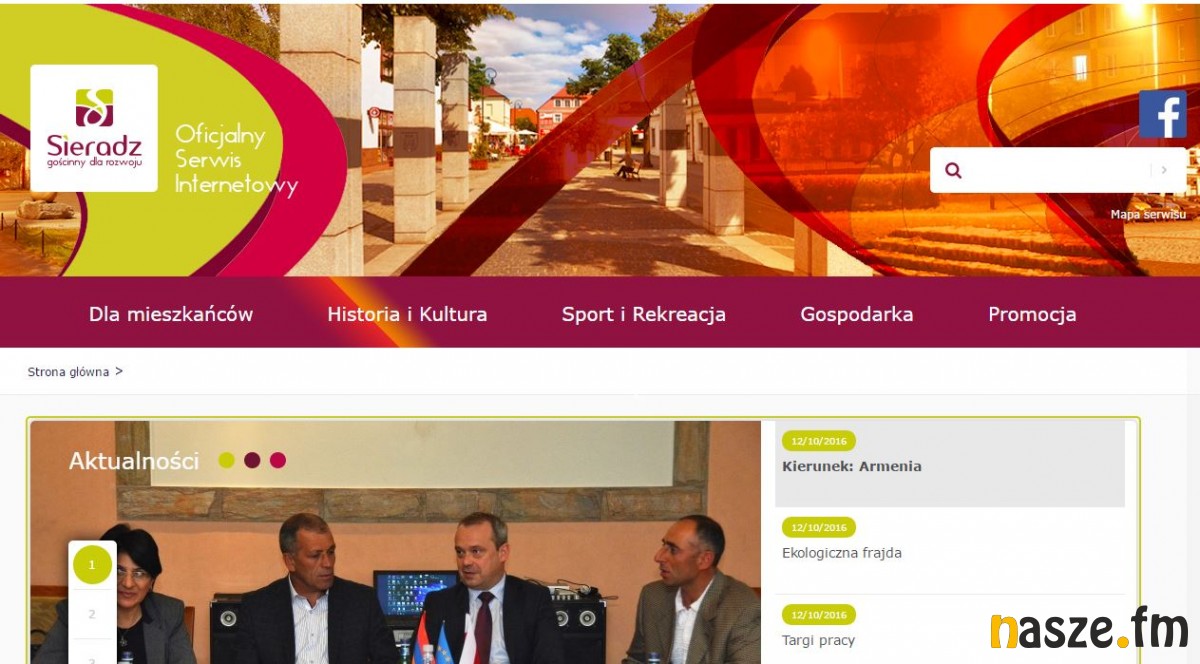The height and width of the screenshot is (664, 1200).
Task: Open the Gospodarka menu
Action: [857, 314]
